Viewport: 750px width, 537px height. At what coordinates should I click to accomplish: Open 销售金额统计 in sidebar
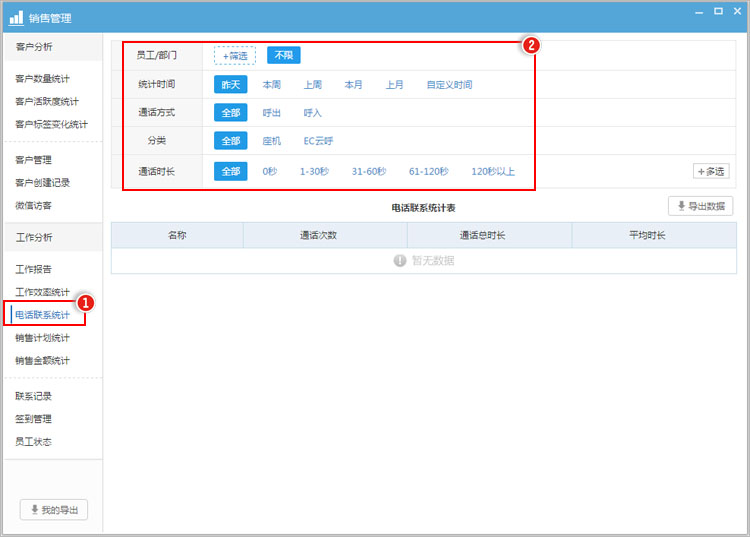[x=43, y=361]
